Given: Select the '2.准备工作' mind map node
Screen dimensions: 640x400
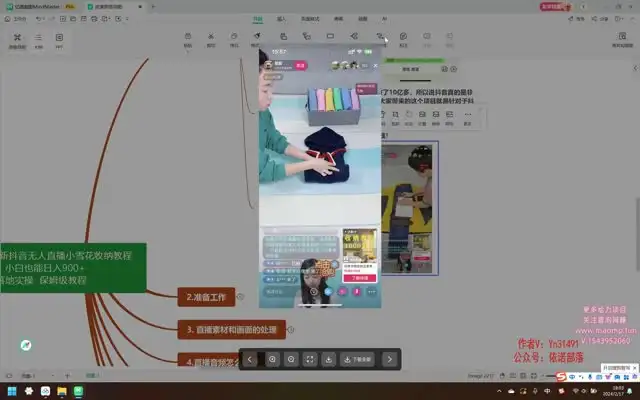Looking at the screenshot, I should (207, 297).
